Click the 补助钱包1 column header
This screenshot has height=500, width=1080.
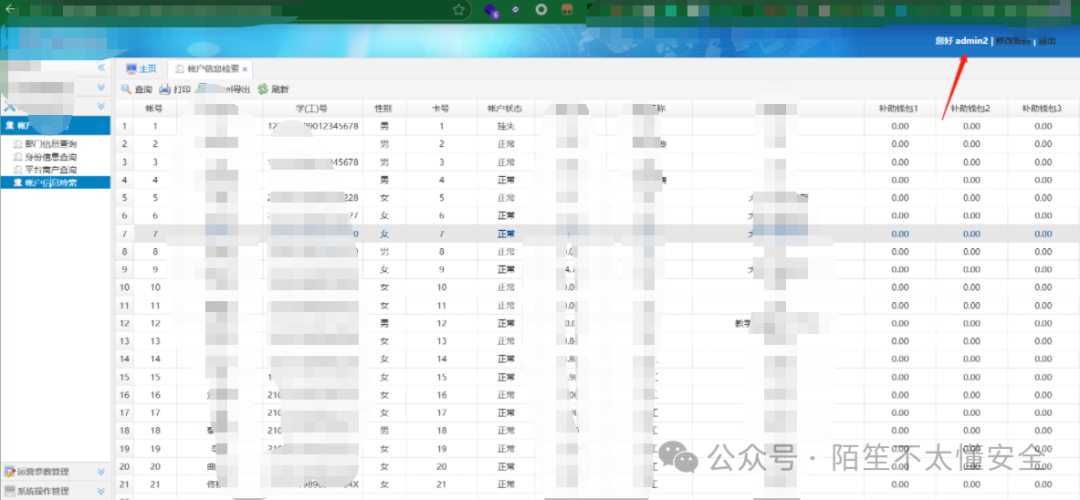pos(900,108)
